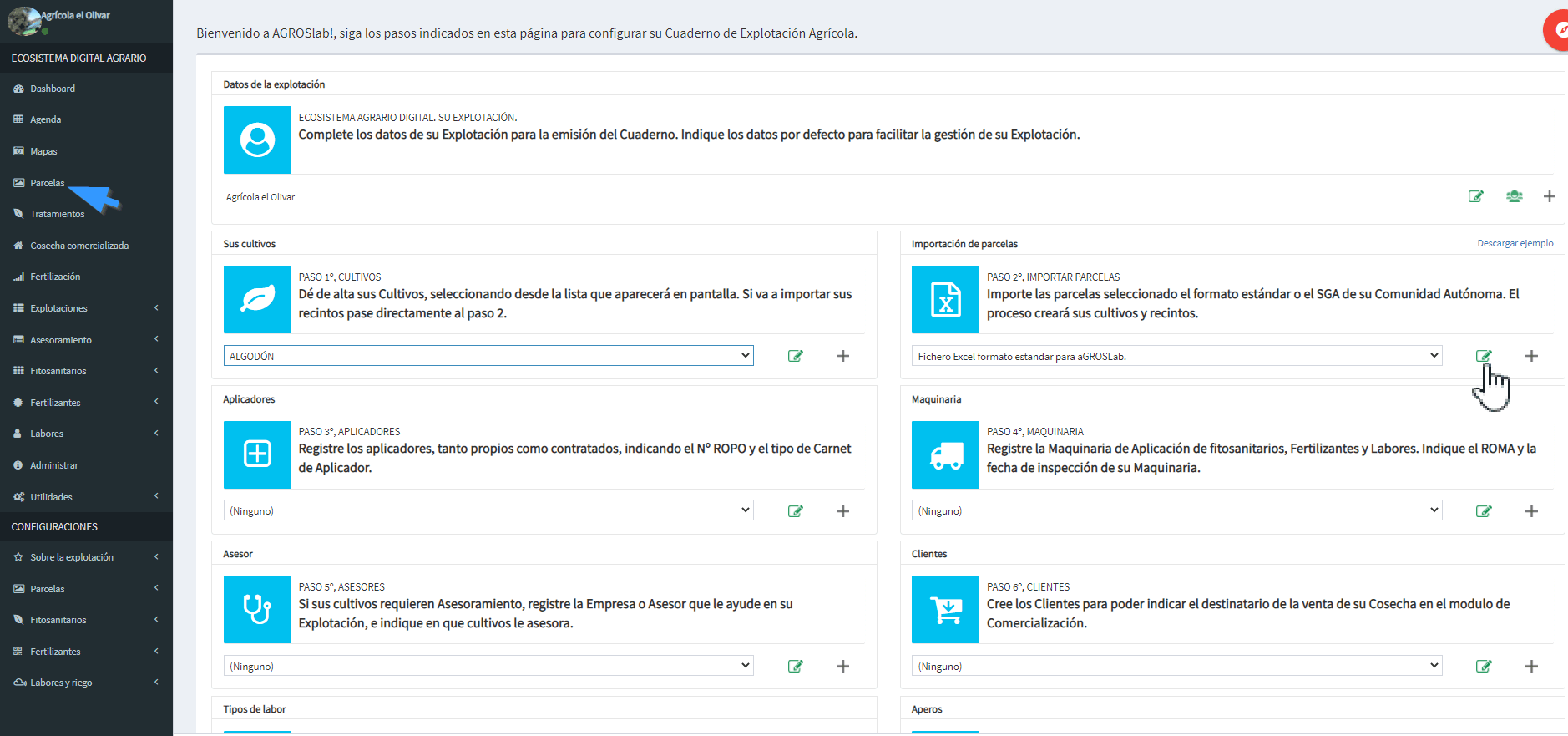Add a new cliente with plus icon
The height and width of the screenshot is (736, 1568).
click(1531, 666)
